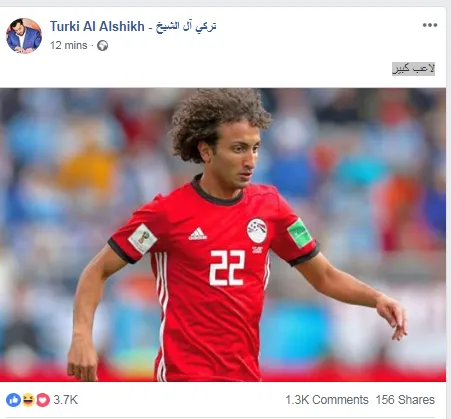Viewport: 451px width, 419px height.
Task: Click the Egypt team crest on jersey
Action: (x=257, y=230)
